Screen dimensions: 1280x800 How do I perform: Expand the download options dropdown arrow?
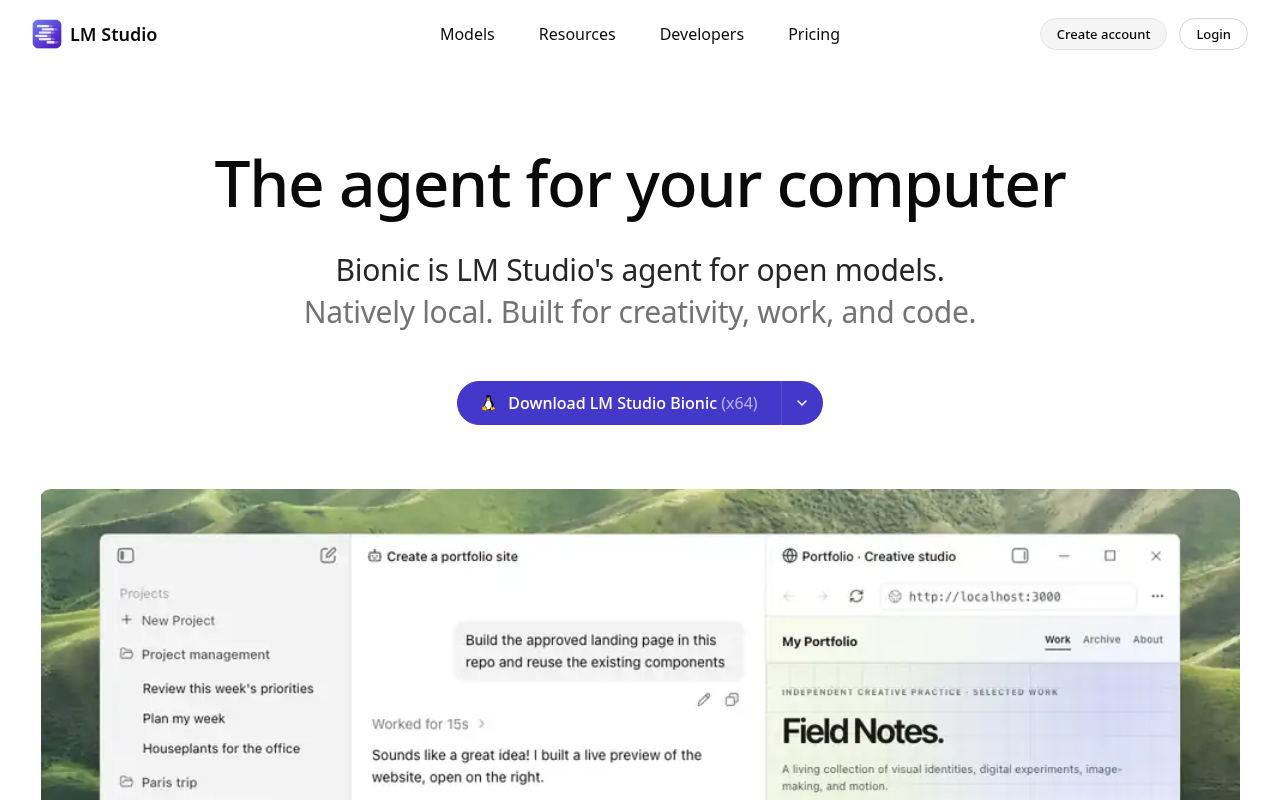tap(802, 403)
